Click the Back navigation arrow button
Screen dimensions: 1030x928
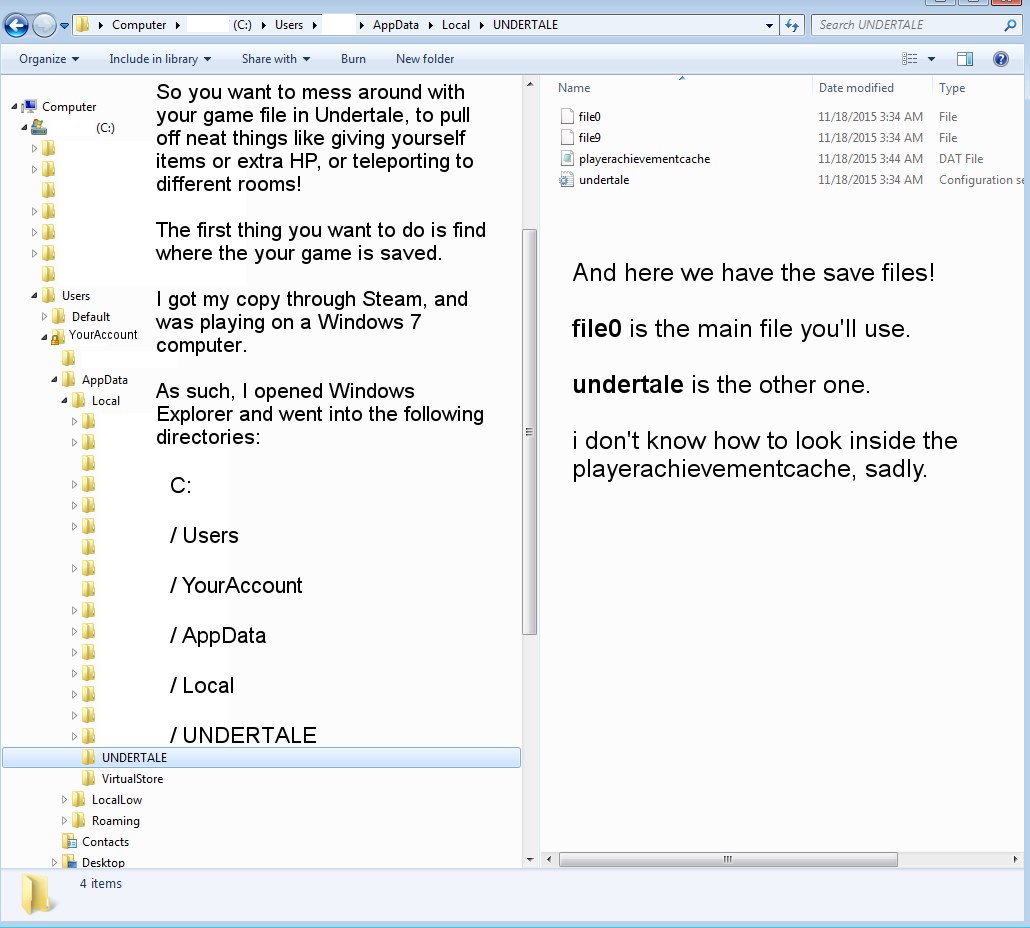coord(17,26)
